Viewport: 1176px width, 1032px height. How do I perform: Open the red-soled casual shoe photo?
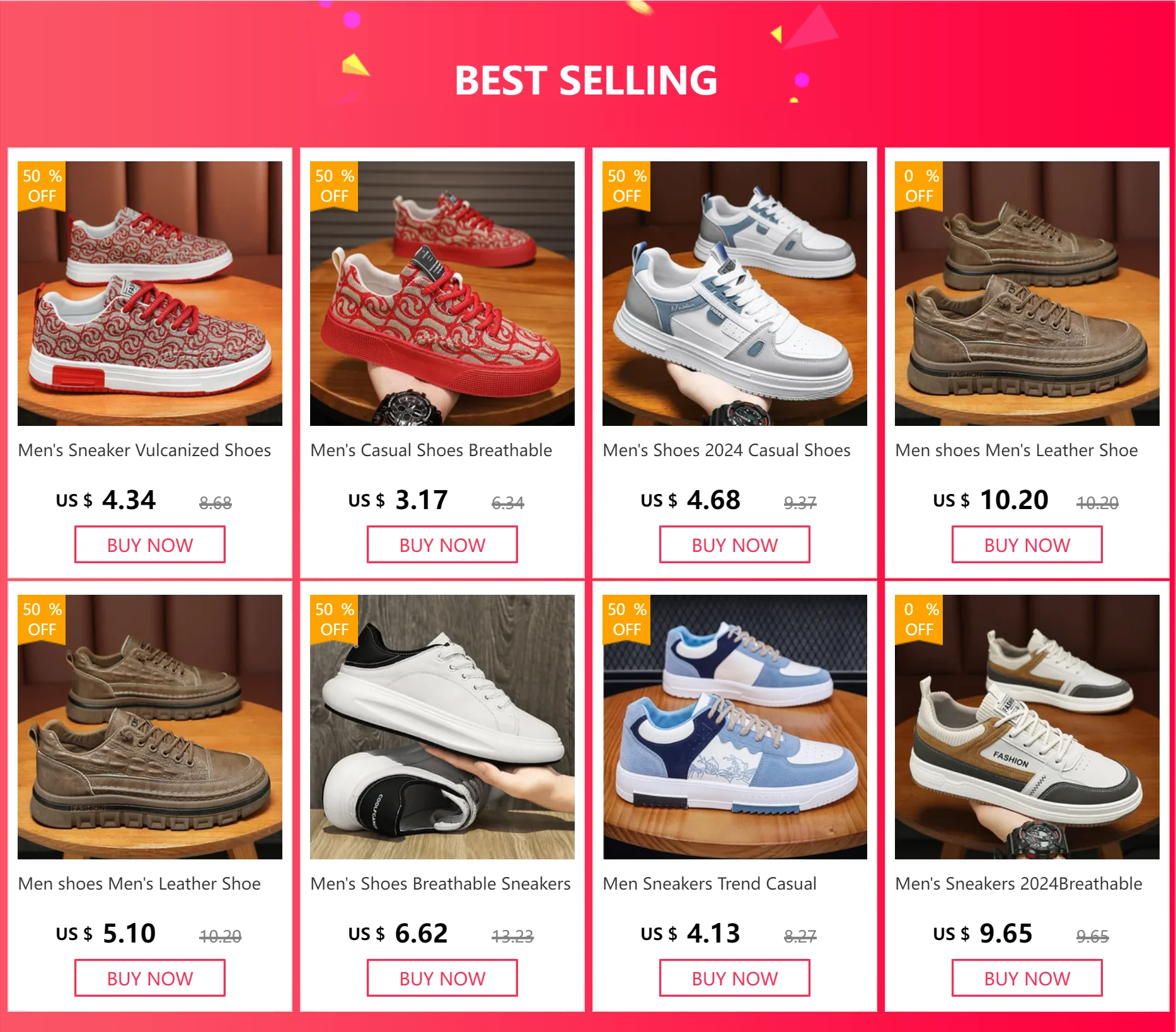pos(442,294)
